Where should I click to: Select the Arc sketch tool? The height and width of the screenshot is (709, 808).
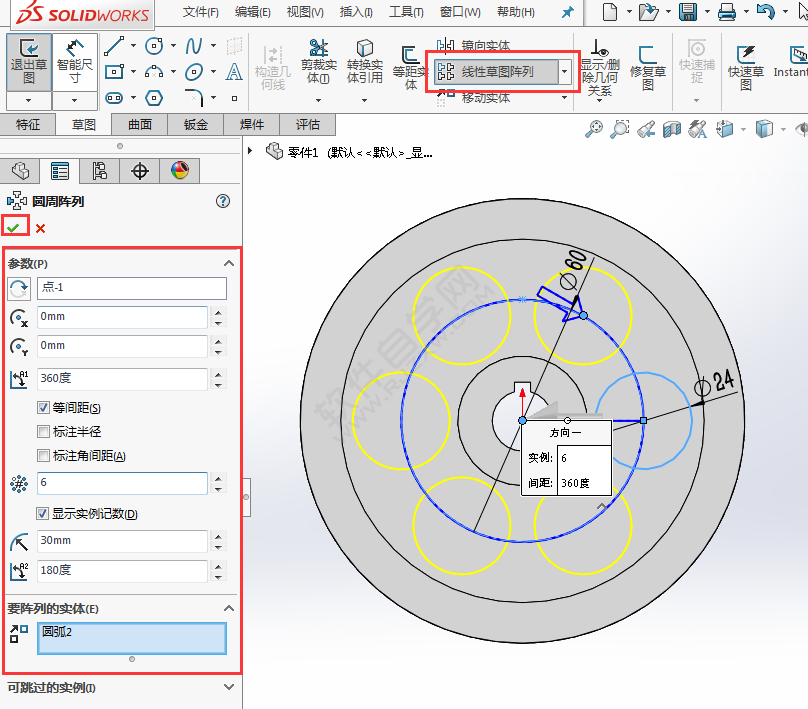(154, 72)
